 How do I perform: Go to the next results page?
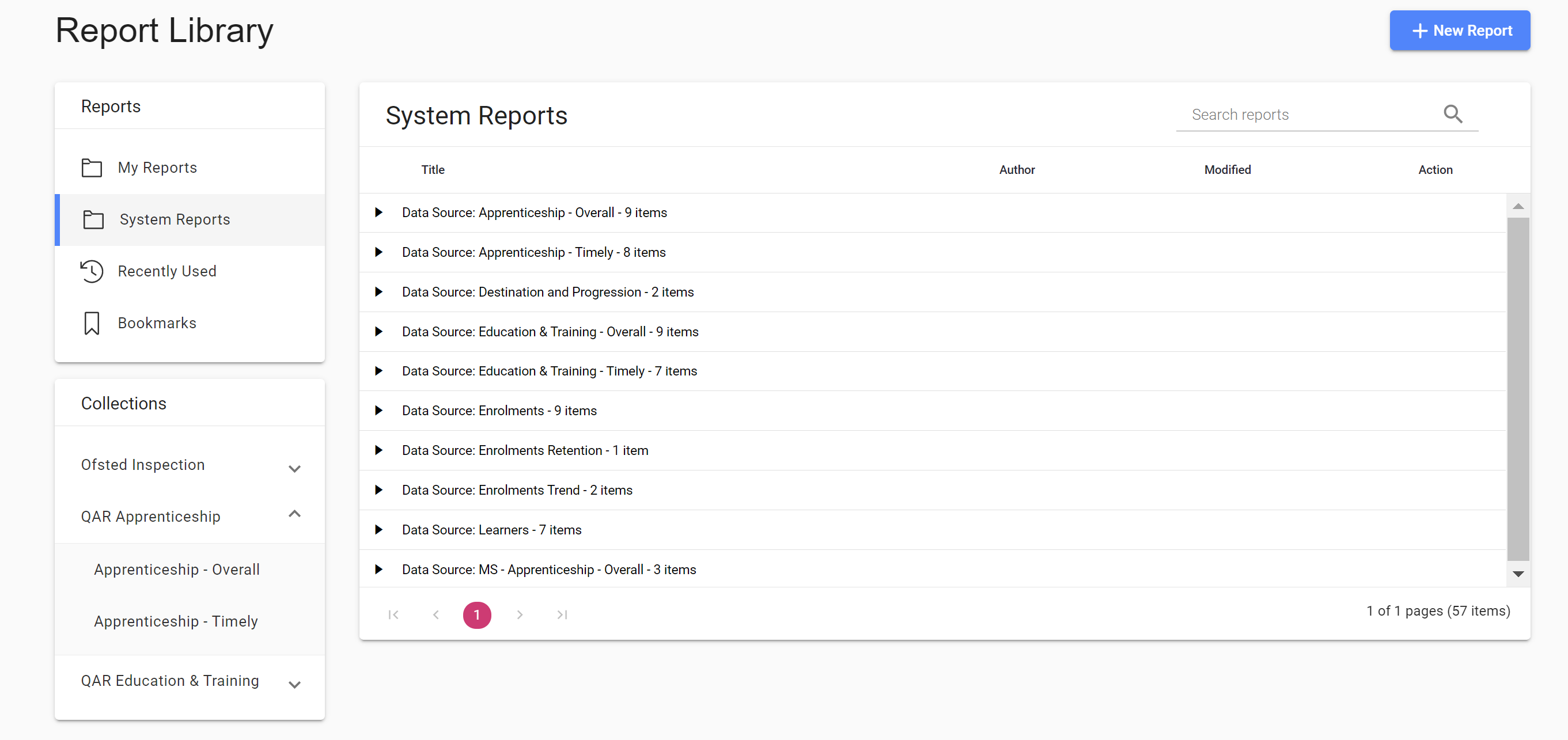[x=519, y=614]
